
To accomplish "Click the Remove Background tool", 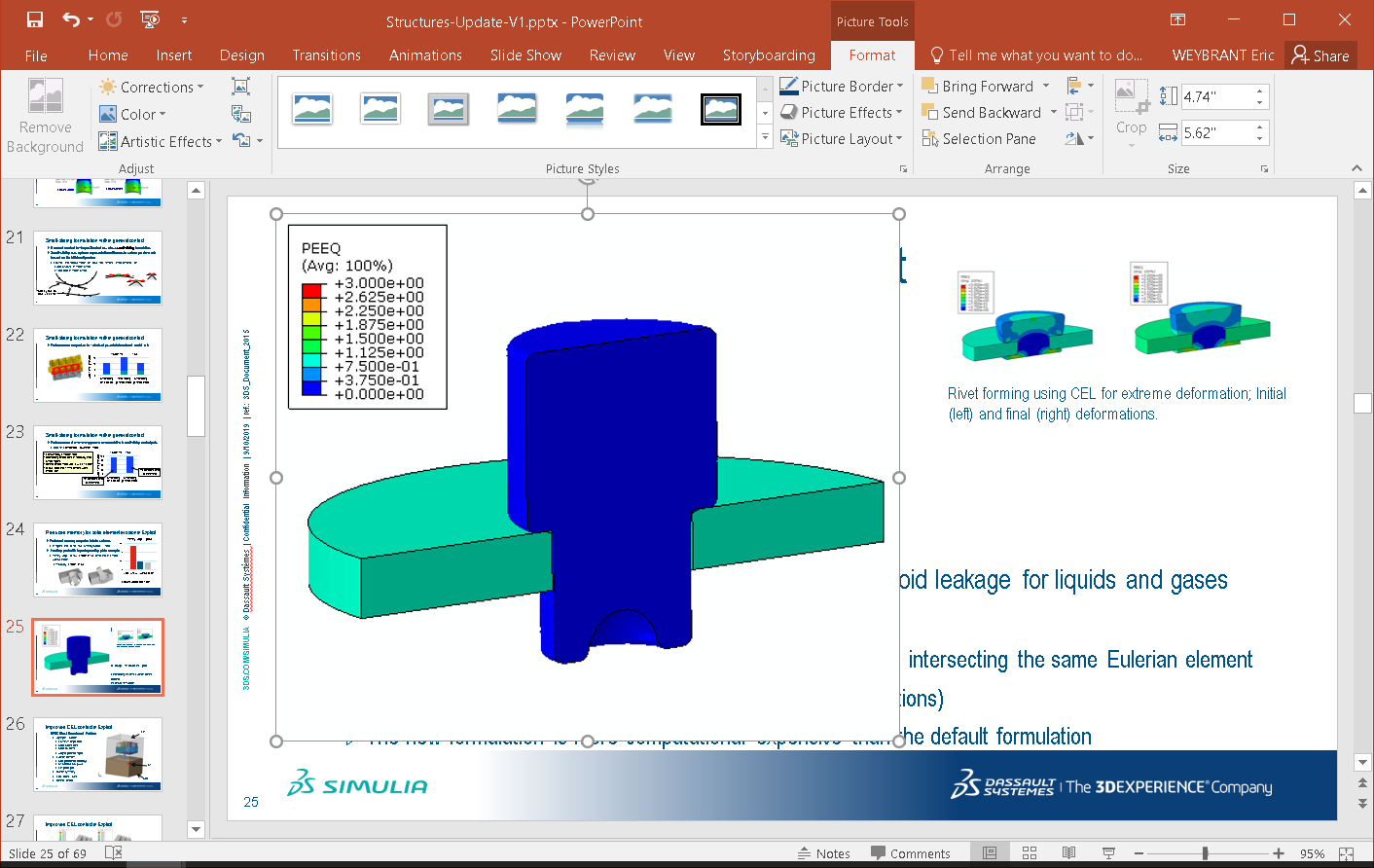I will click(x=45, y=117).
